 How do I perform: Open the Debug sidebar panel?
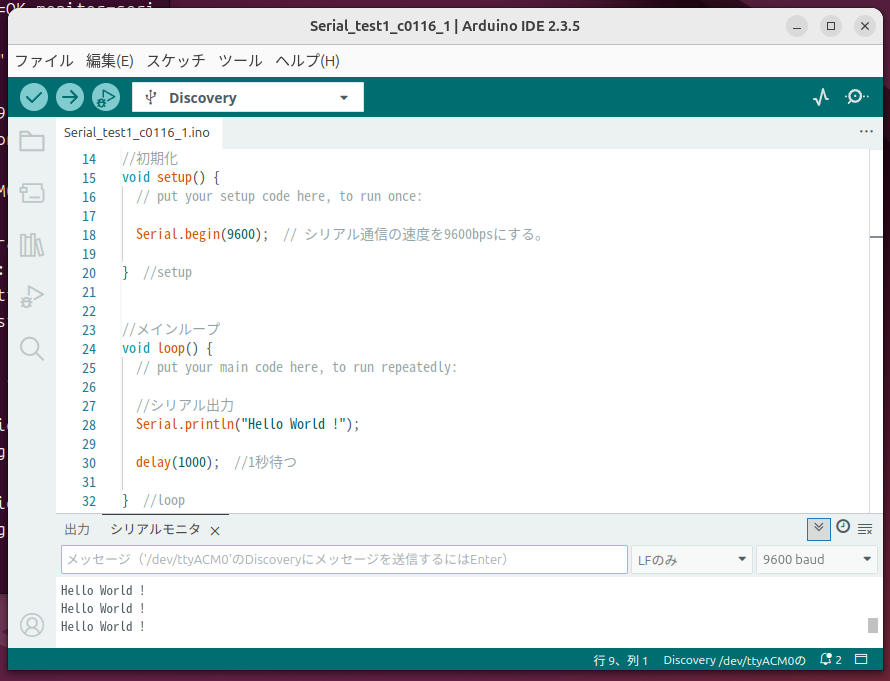pyautogui.click(x=31, y=296)
